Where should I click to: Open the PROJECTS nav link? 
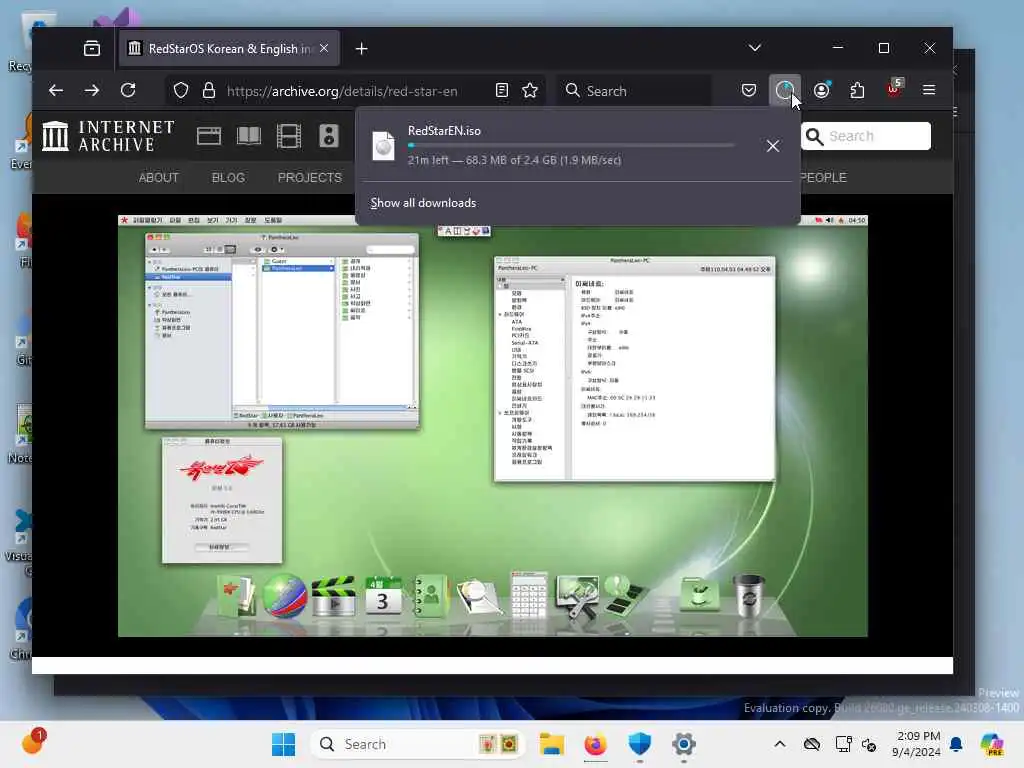pos(310,178)
